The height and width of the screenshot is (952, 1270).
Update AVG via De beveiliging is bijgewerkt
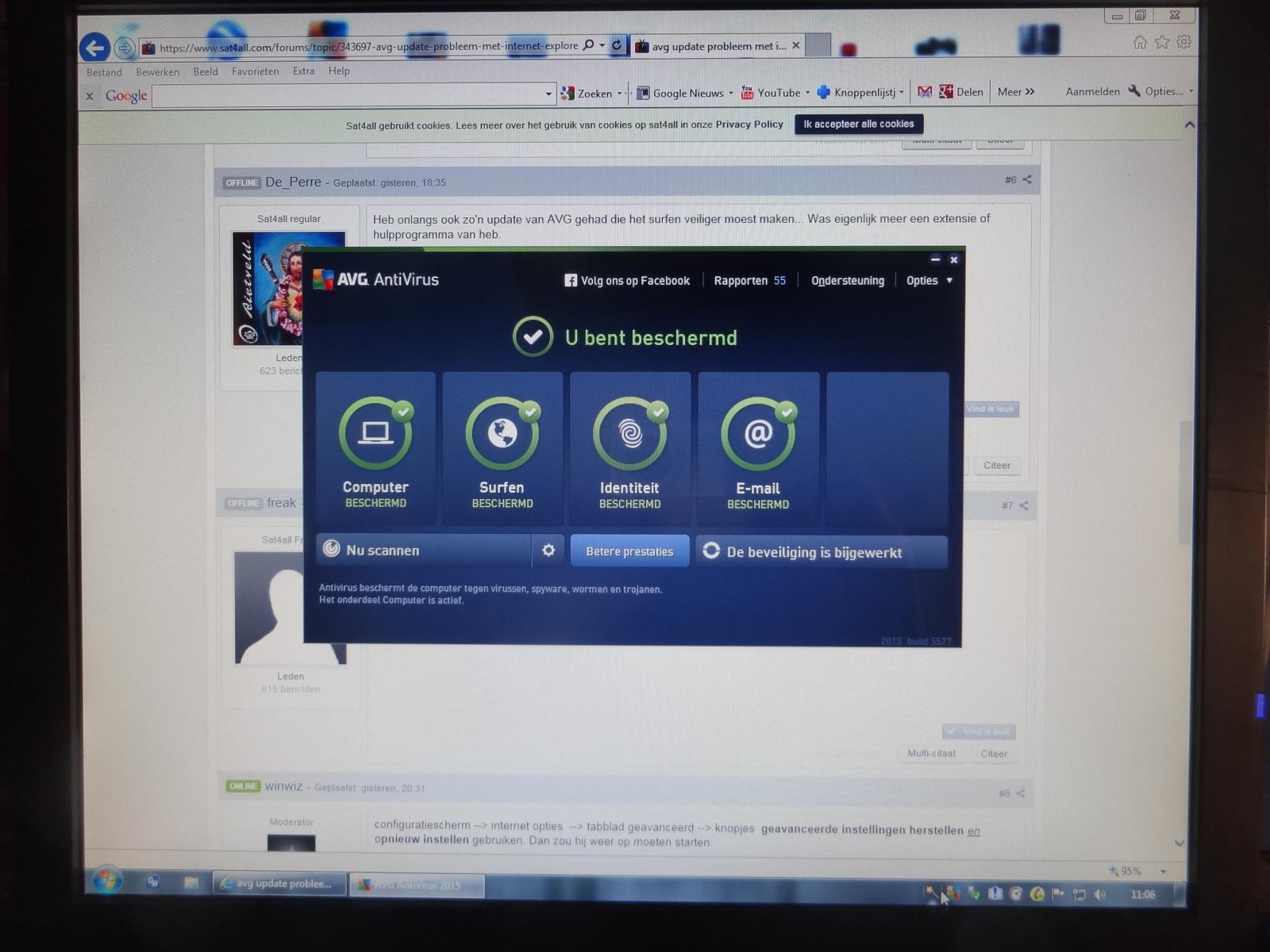(x=822, y=552)
